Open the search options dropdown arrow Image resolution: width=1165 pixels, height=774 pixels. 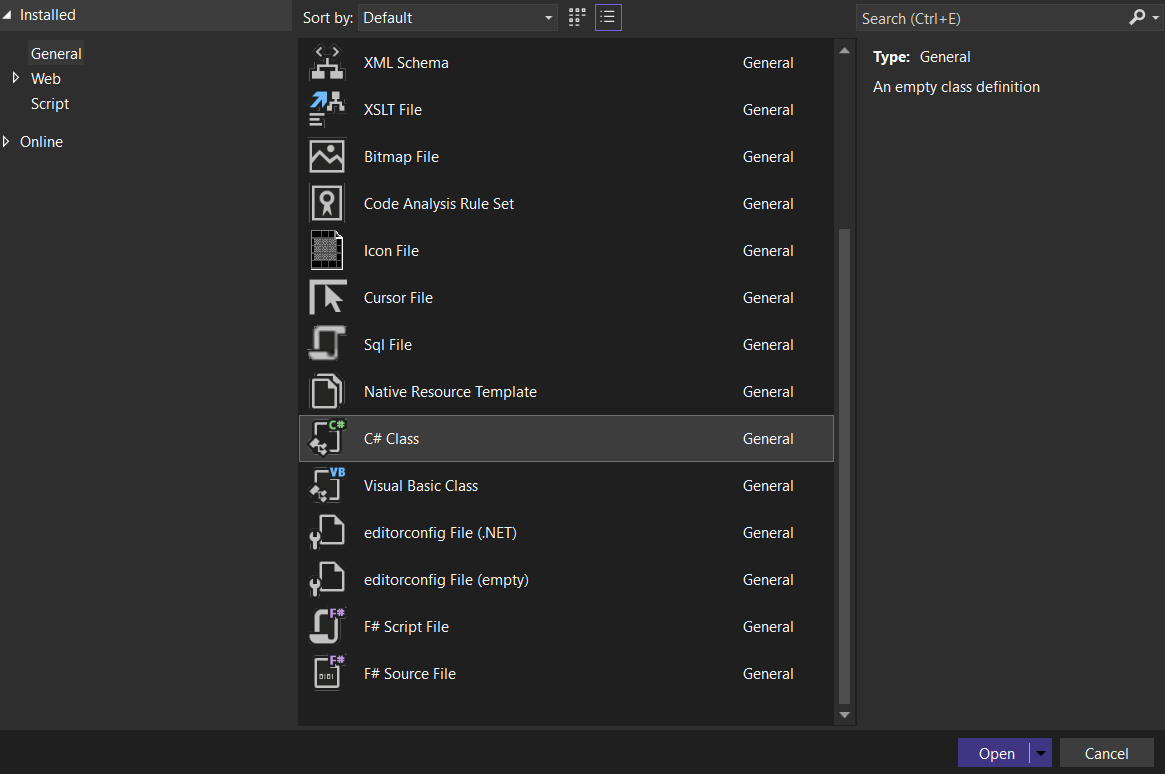pos(1155,17)
